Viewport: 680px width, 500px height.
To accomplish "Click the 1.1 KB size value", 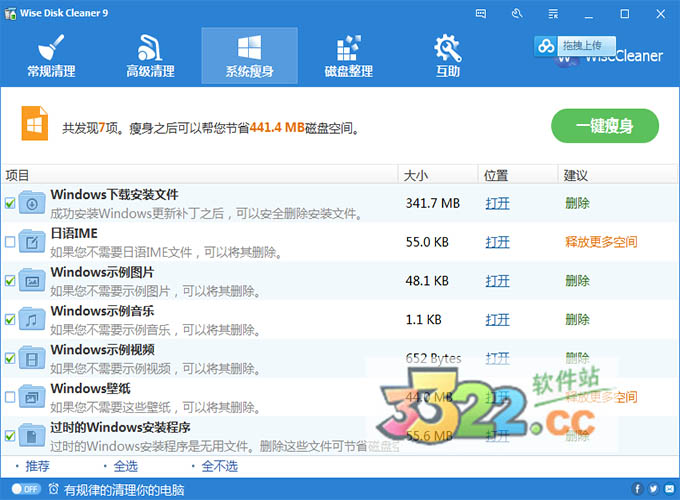I will click(424, 320).
